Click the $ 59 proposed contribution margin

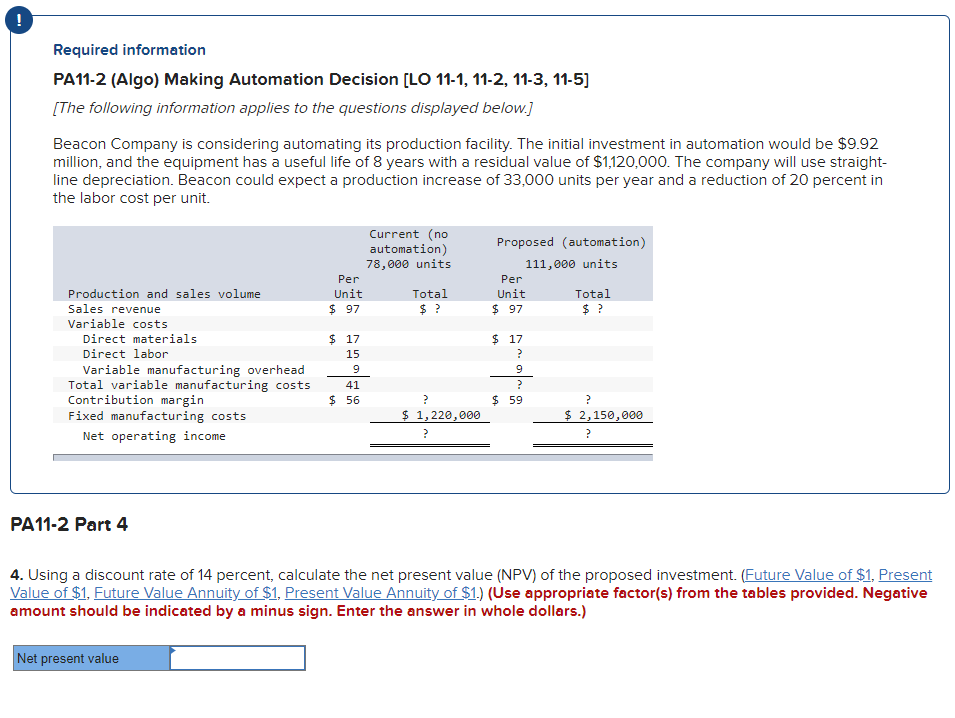[507, 401]
